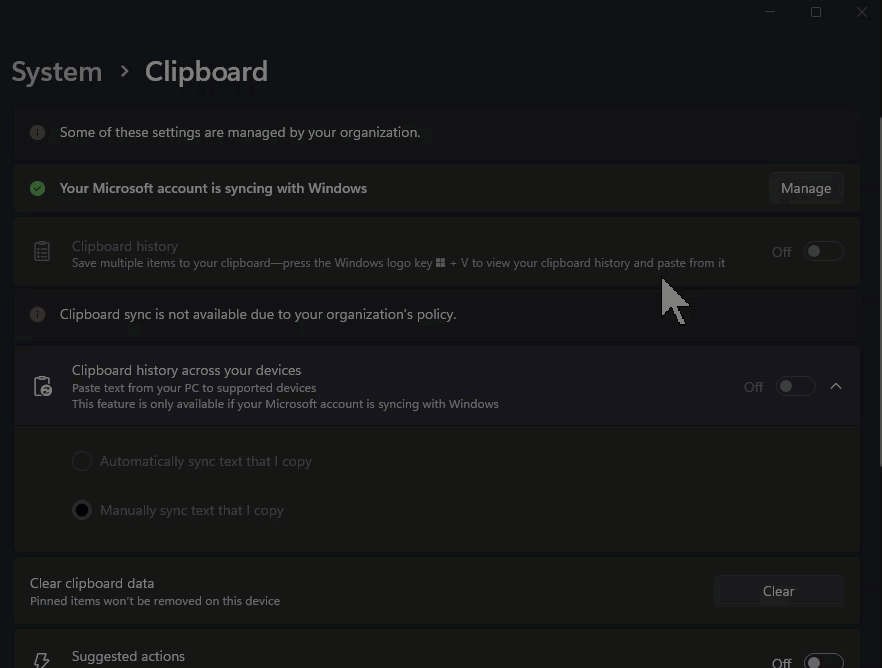The image size is (882, 668).
Task: Toggle the Clipboard history switch
Action: (824, 251)
